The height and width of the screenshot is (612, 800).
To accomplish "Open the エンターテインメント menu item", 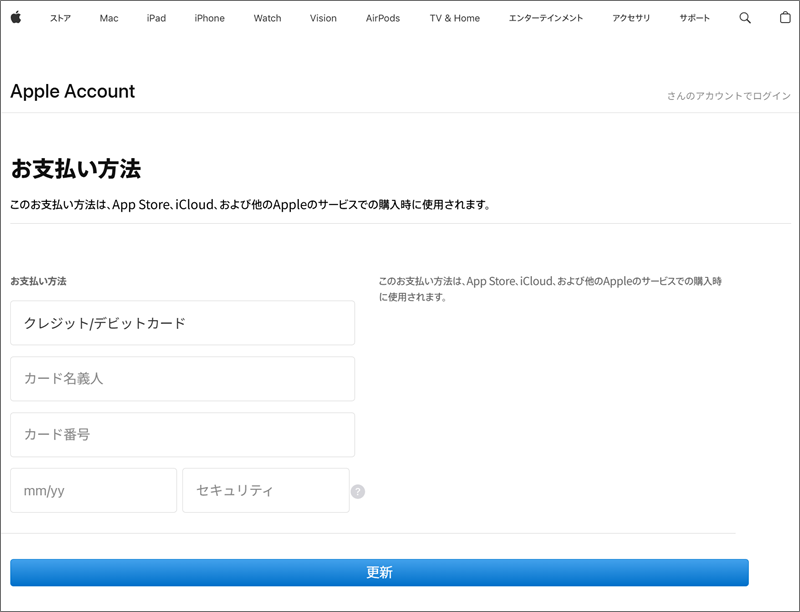I will tap(545, 18).
